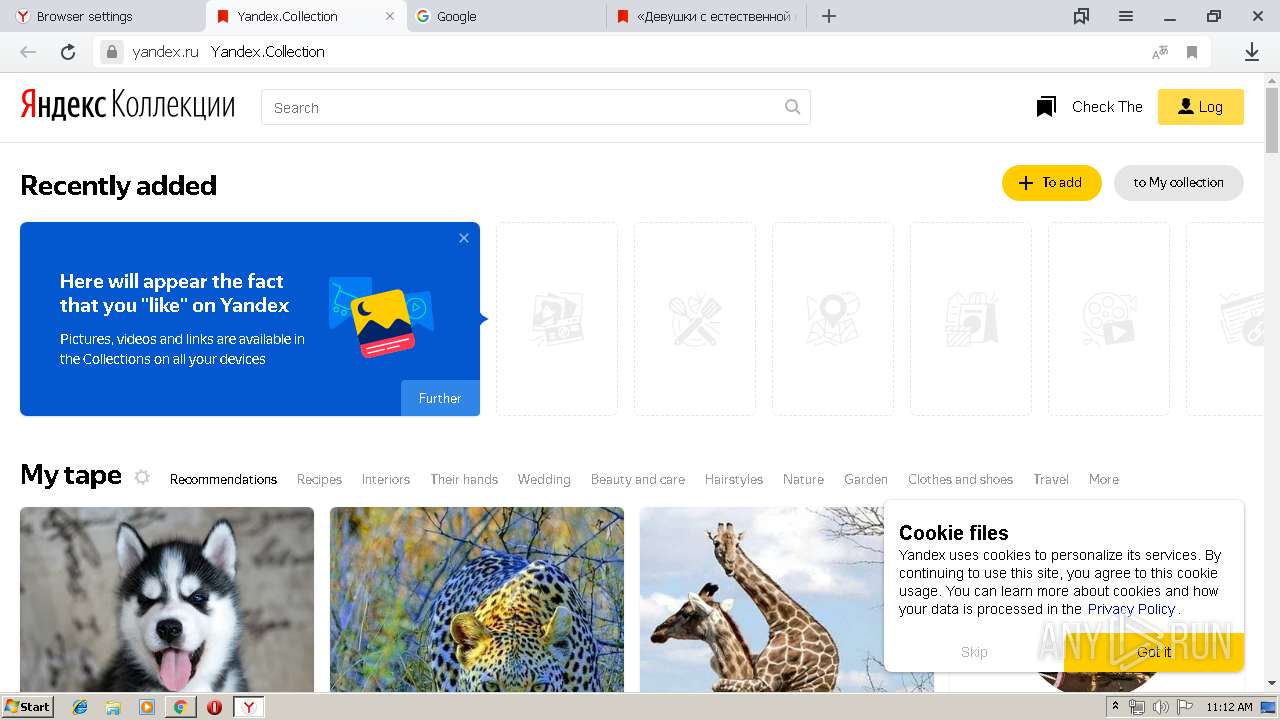Click the address bar yandex.ru text

165,52
